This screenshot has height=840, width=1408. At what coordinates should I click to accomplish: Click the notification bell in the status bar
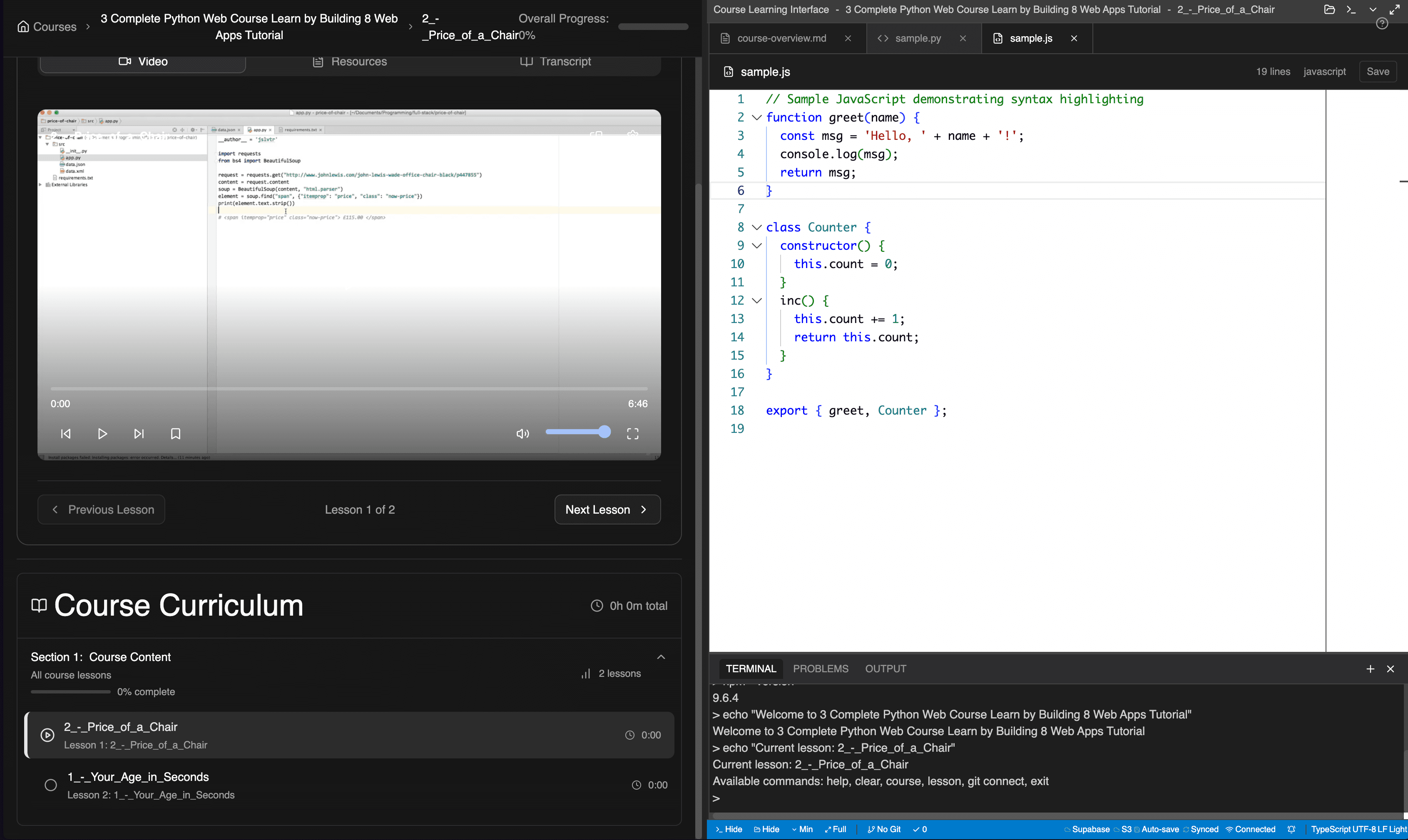[1291, 829]
